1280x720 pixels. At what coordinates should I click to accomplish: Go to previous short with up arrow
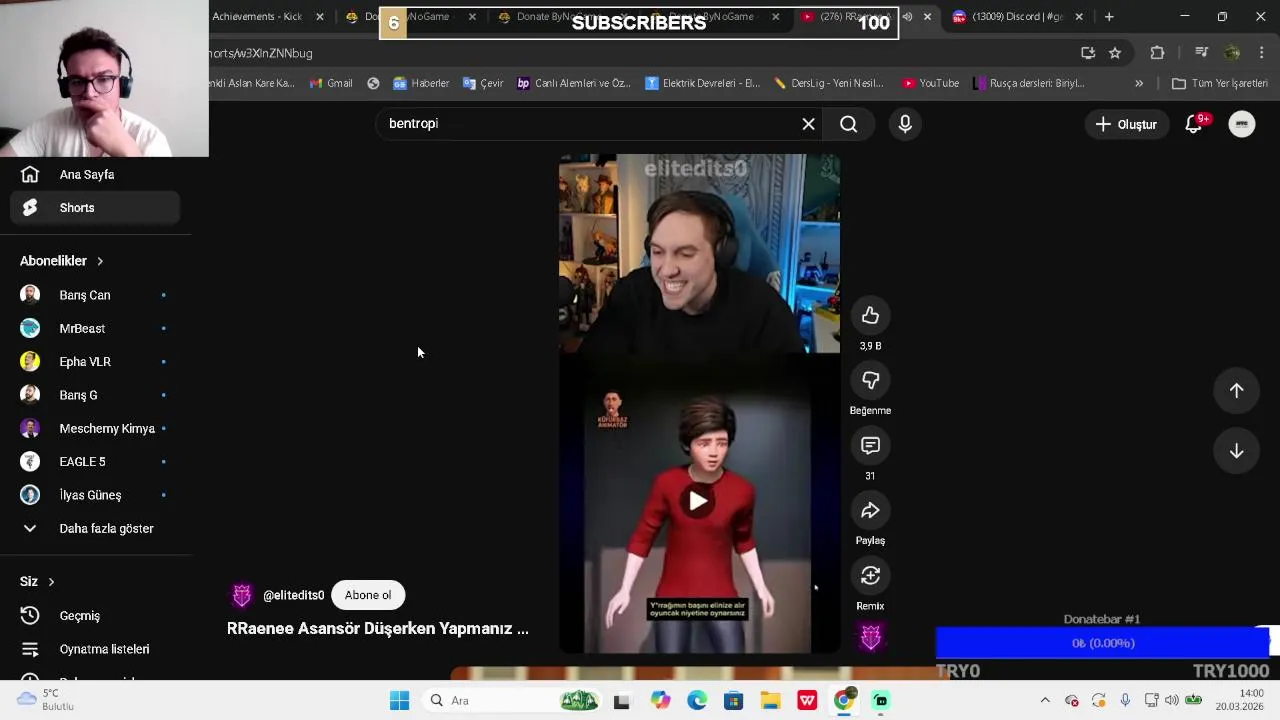pyautogui.click(x=1236, y=391)
